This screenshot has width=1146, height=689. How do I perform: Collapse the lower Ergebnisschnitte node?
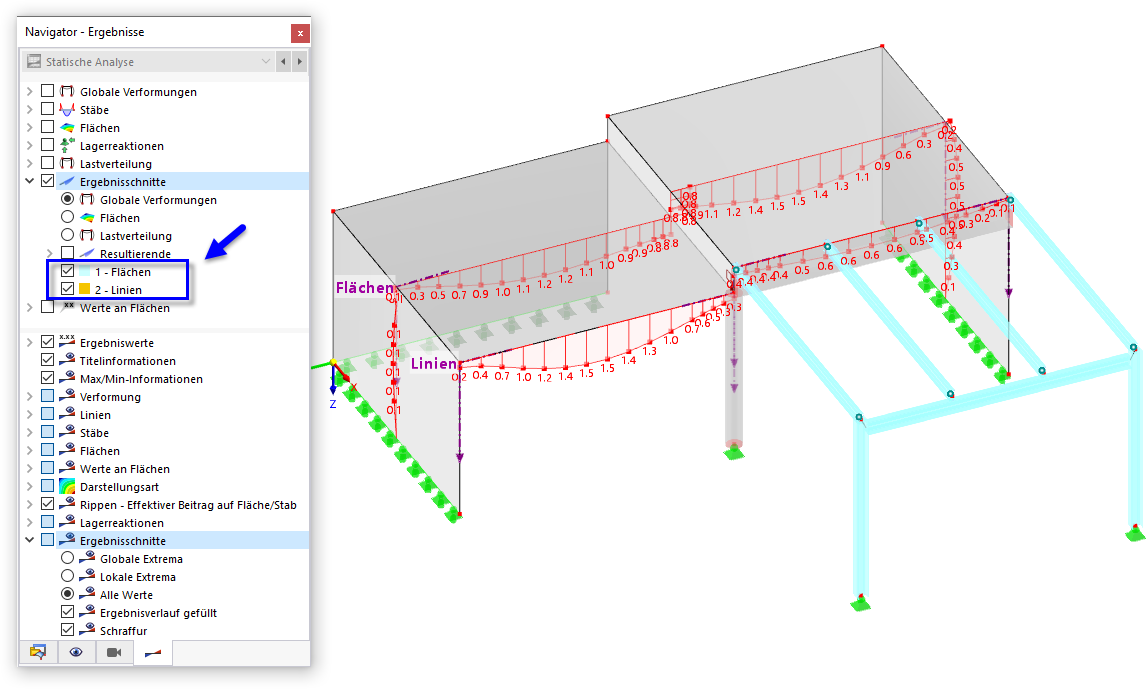29,540
